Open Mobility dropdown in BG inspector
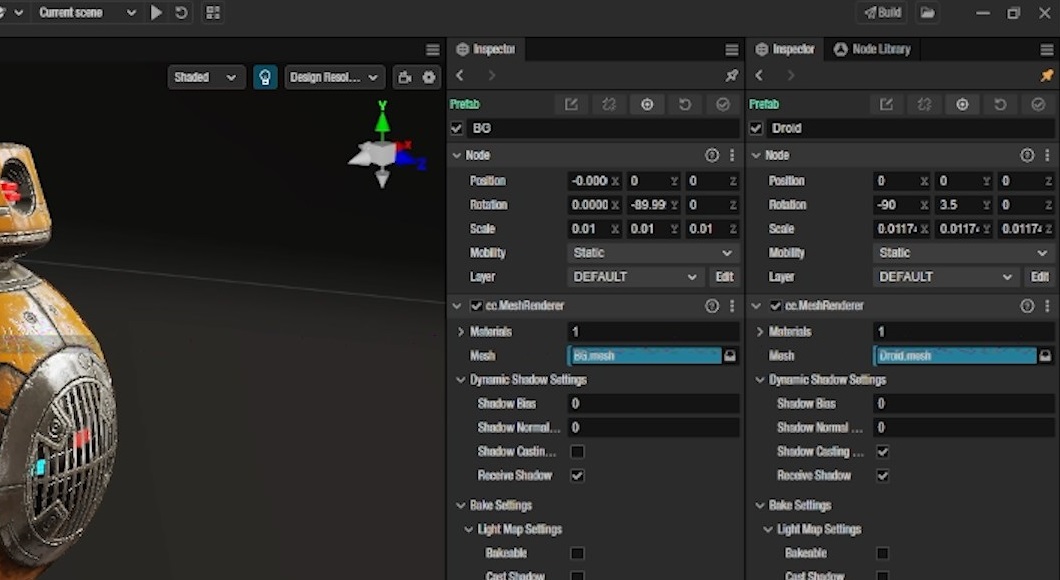1060x580 pixels. (653, 253)
